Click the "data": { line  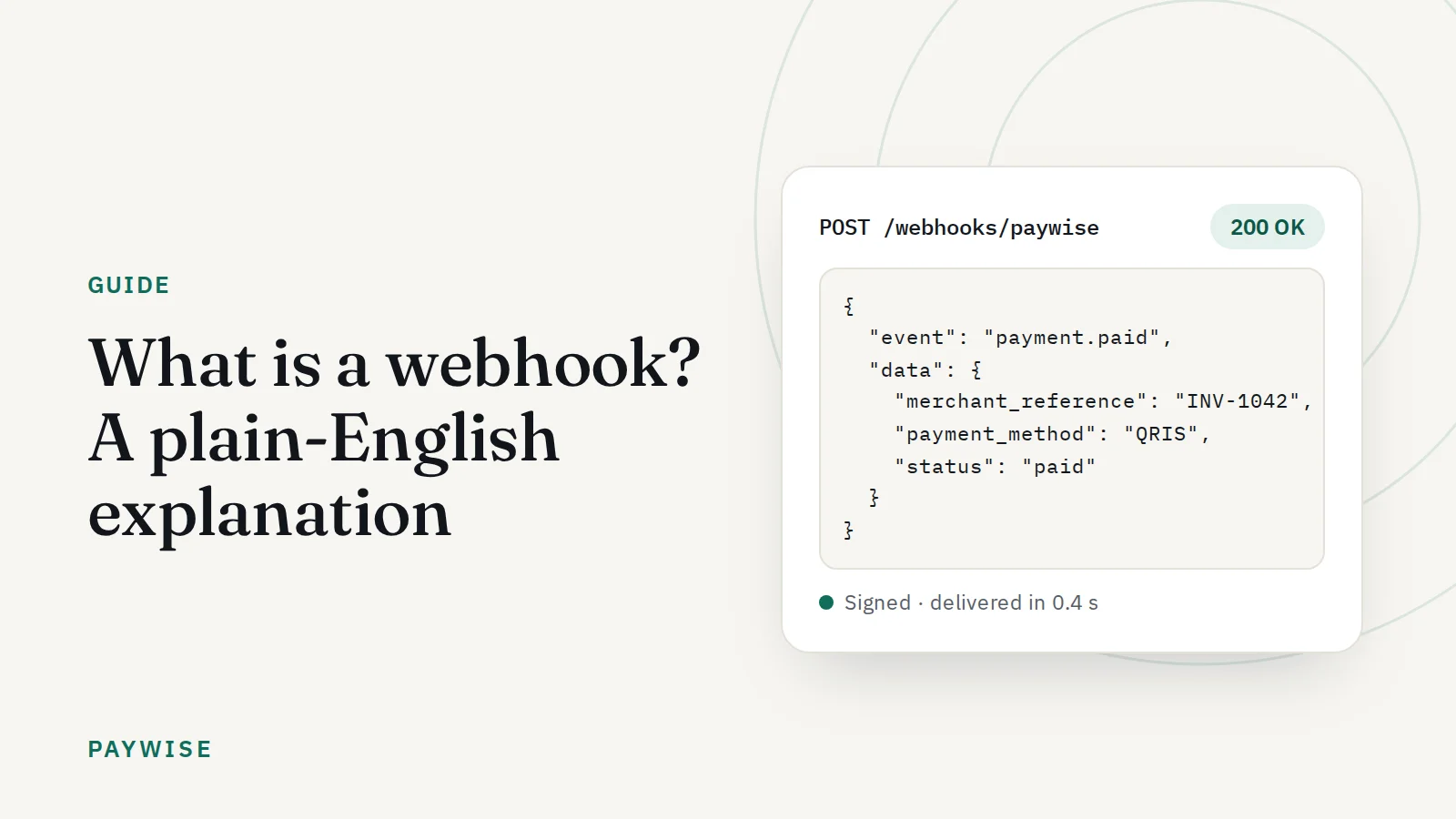(x=925, y=370)
